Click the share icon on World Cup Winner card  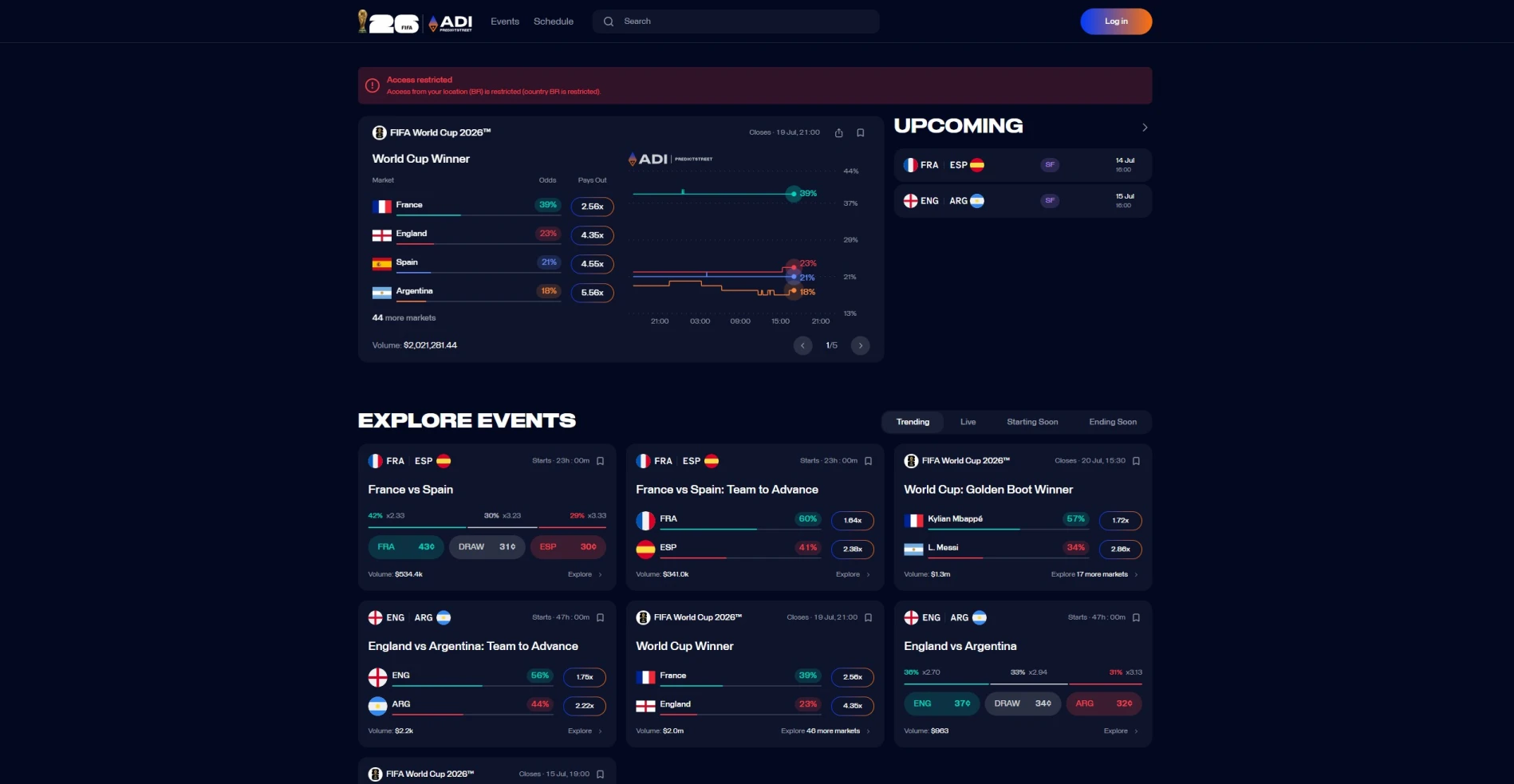[x=838, y=133]
